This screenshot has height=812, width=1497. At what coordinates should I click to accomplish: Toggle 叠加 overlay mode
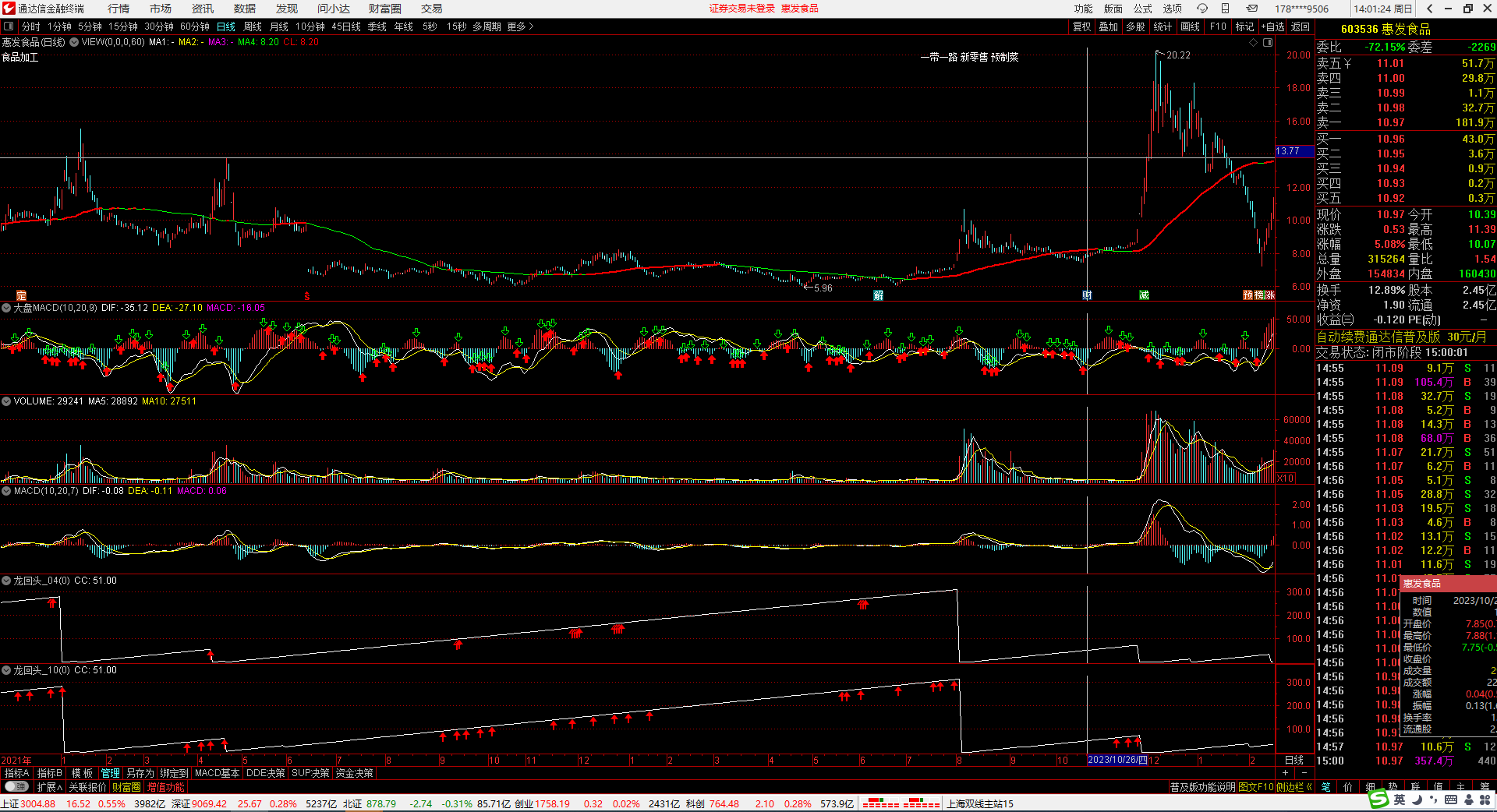tap(1108, 26)
